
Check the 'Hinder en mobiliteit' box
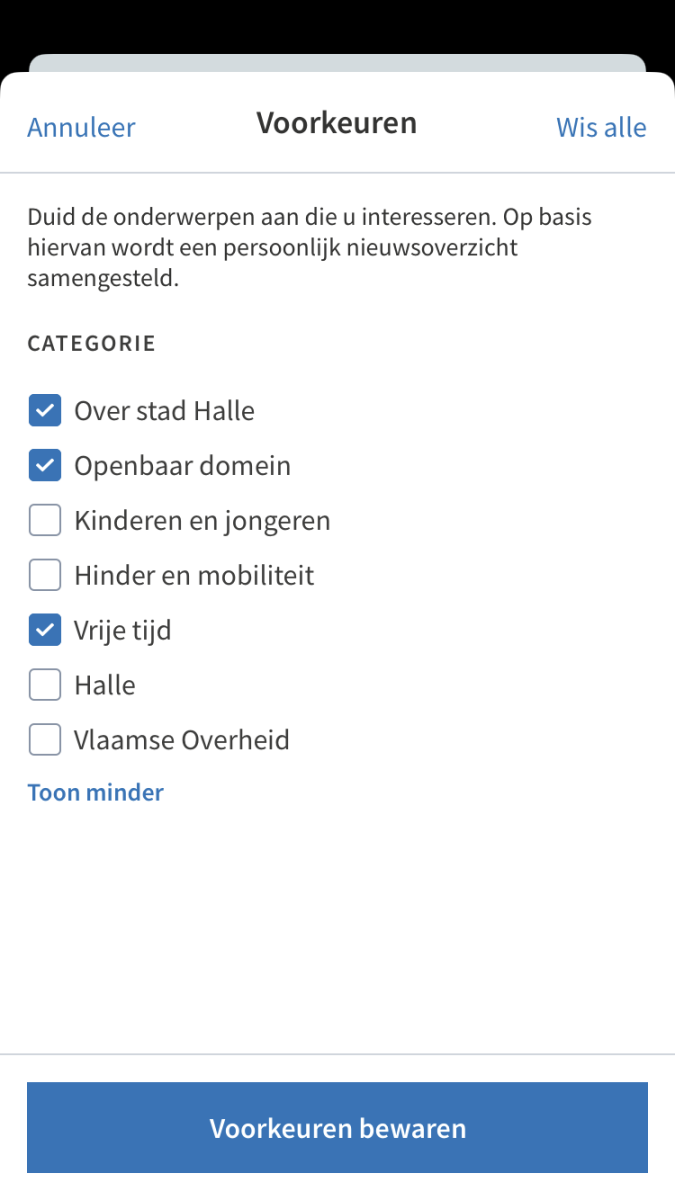(44, 575)
